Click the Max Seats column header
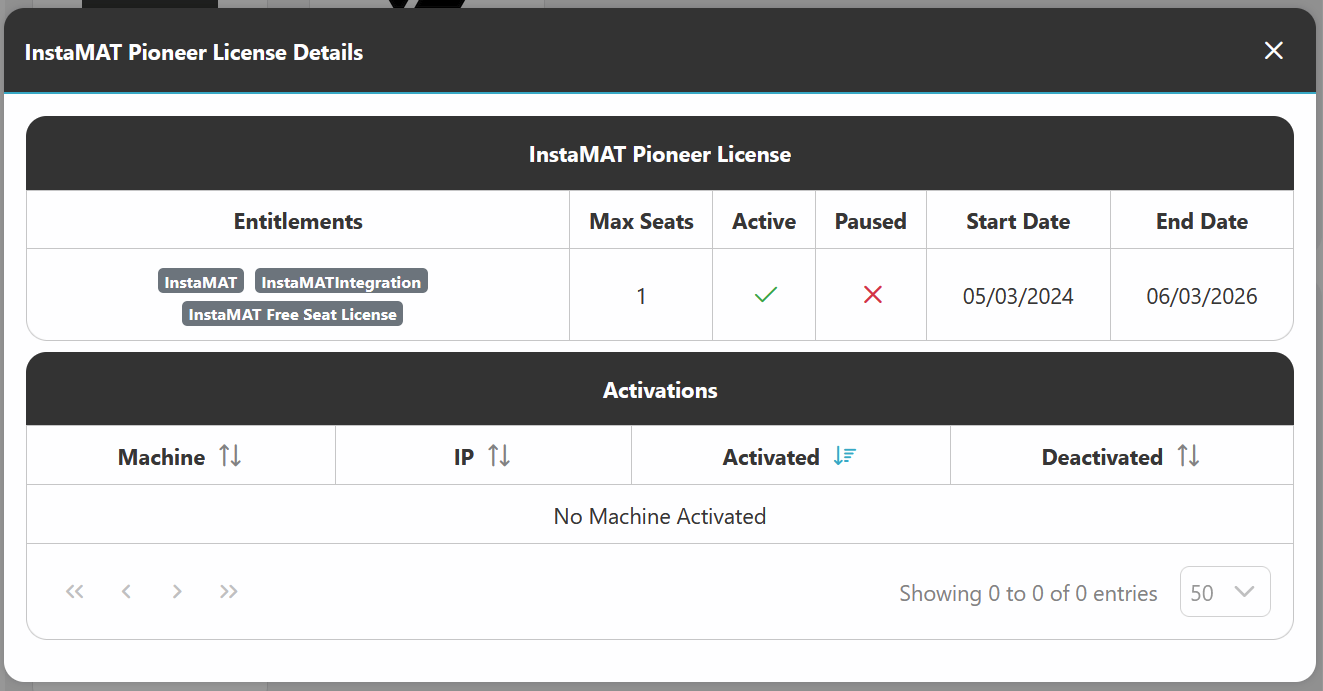Viewport: 1323px width, 691px height. click(641, 221)
